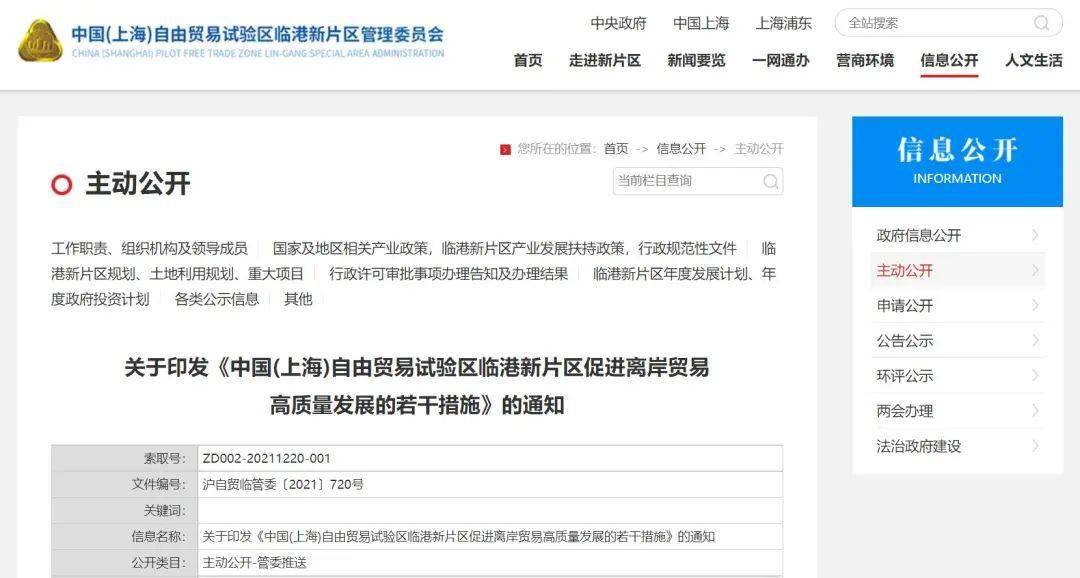The width and height of the screenshot is (1080, 578).
Task: Go to 一网通办 in top navigation
Action: click(x=780, y=61)
